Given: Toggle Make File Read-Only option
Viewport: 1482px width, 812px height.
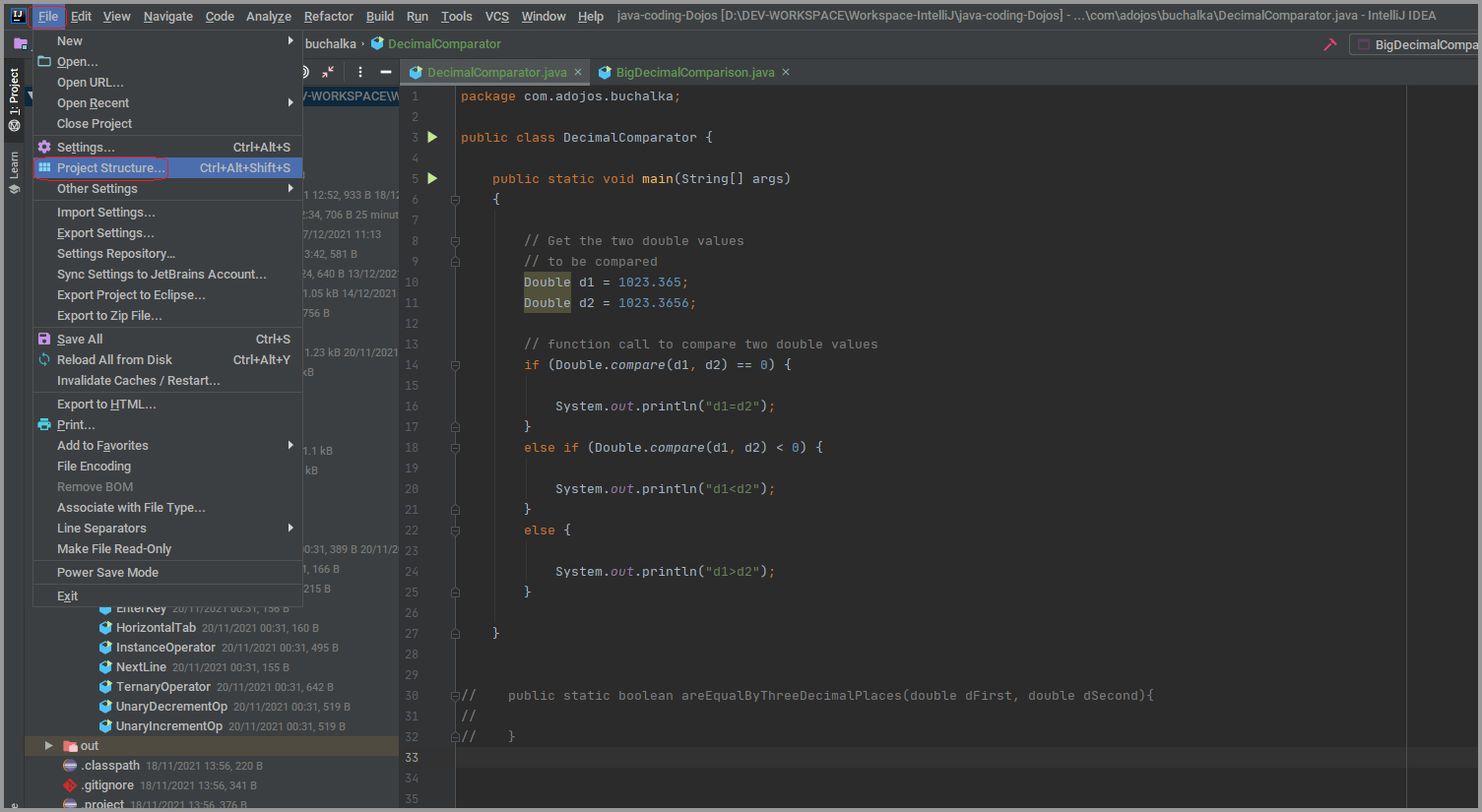Looking at the screenshot, I should [114, 549].
